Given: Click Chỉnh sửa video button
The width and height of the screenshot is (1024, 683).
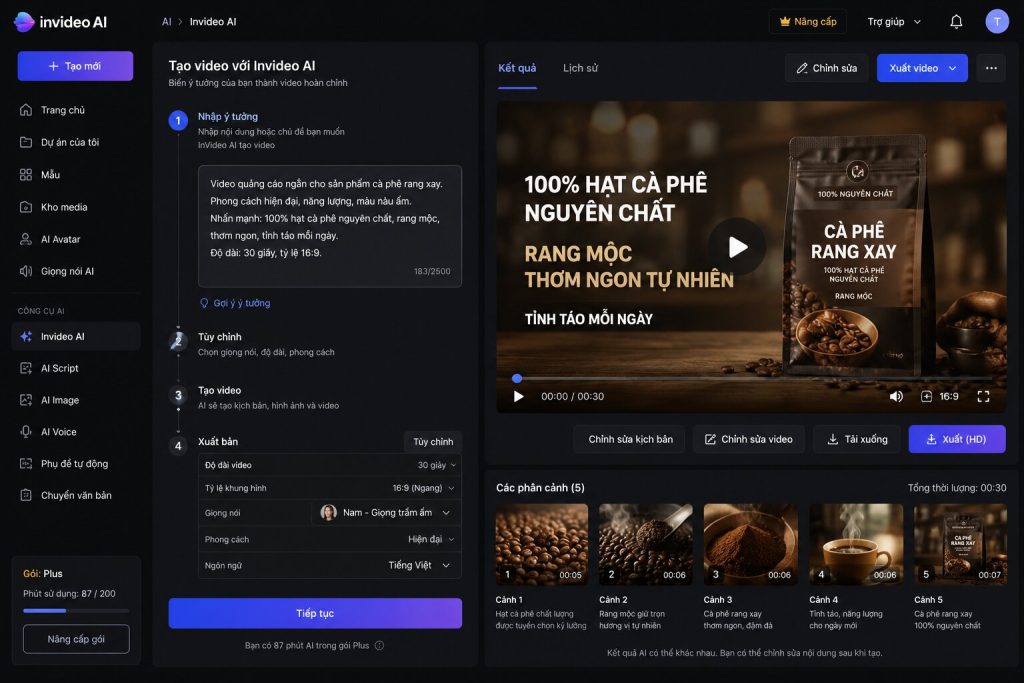Looking at the screenshot, I should coord(748,439).
